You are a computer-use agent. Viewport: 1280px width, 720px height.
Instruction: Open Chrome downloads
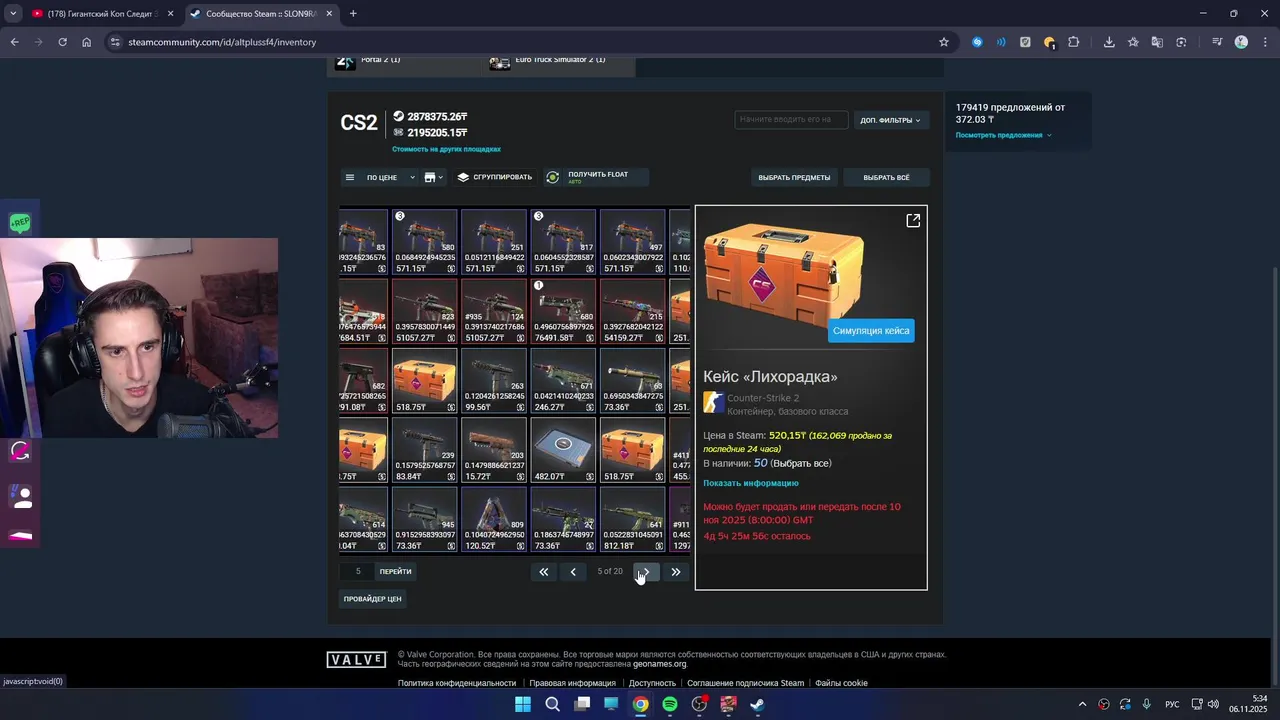click(1109, 42)
